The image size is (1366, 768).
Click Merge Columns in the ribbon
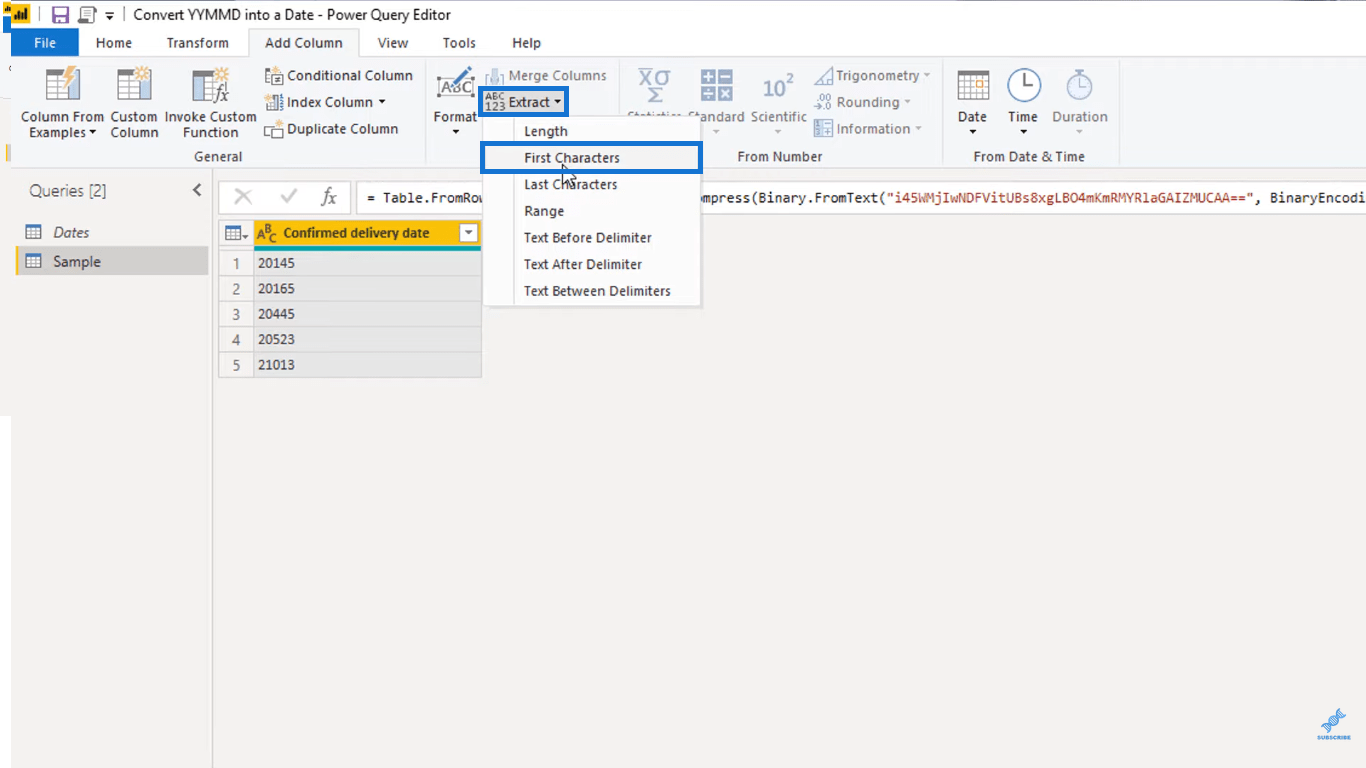[x=546, y=76]
